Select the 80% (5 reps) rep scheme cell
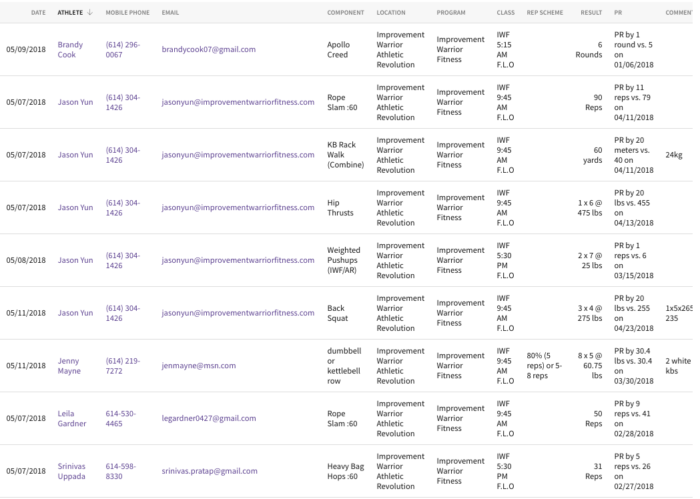700x499 pixels. pos(544,366)
